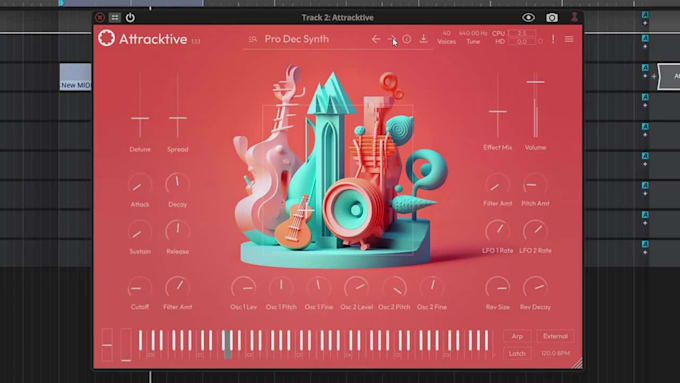Click the Osc 2 Level knob
This screenshot has height=383, width=680.
[356, 287]
